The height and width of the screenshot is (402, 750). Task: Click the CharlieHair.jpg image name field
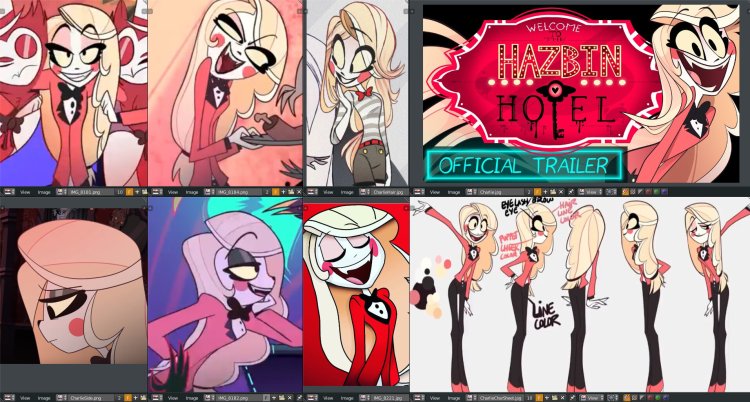[389, 191]
